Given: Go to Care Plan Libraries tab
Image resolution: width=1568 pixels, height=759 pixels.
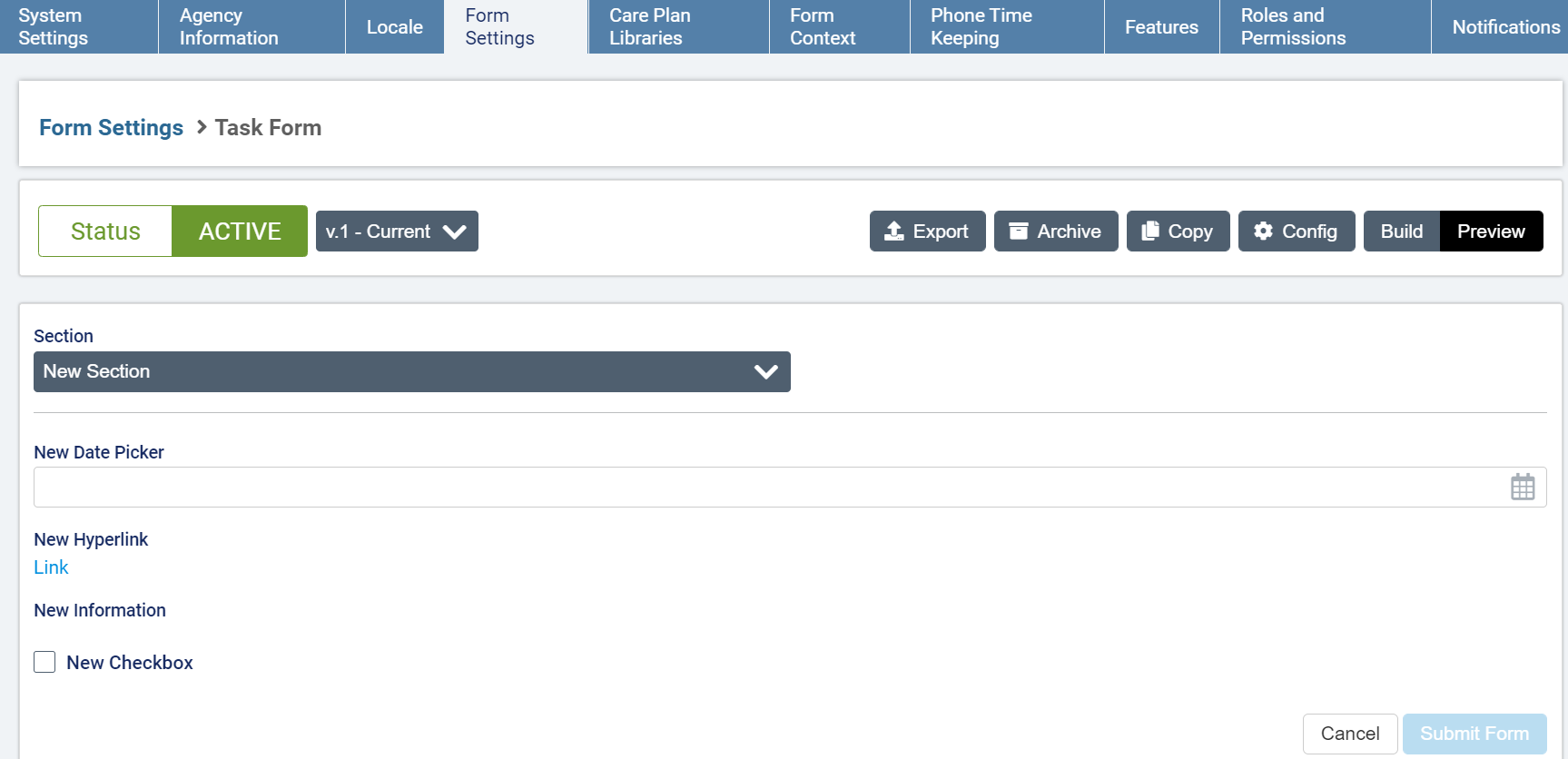Looking at the screenshot, I should point(649,27).
